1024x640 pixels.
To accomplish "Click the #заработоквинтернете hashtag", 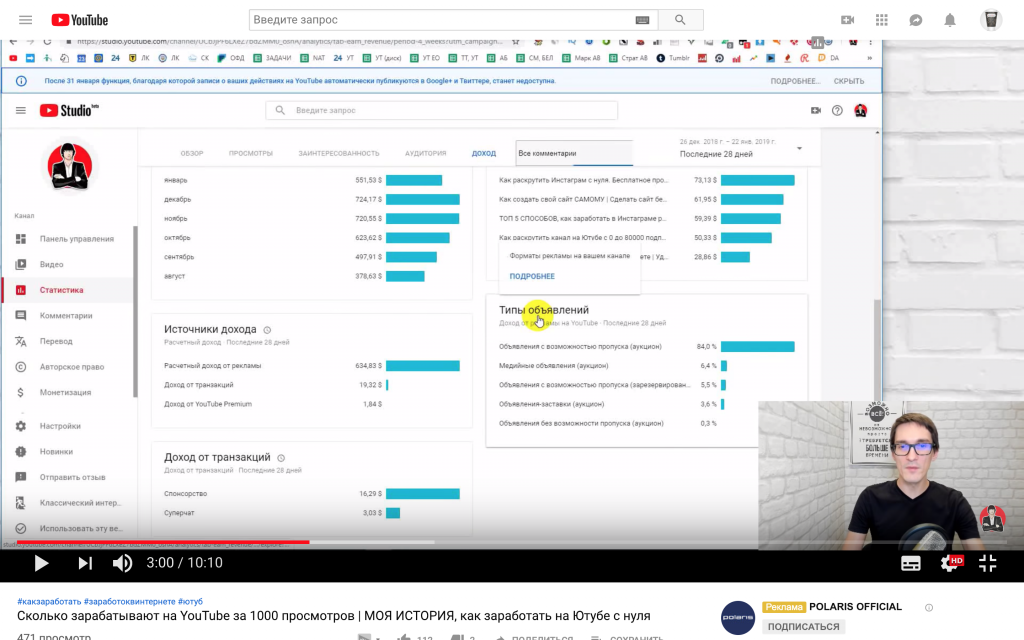I will tap(129, 601).
